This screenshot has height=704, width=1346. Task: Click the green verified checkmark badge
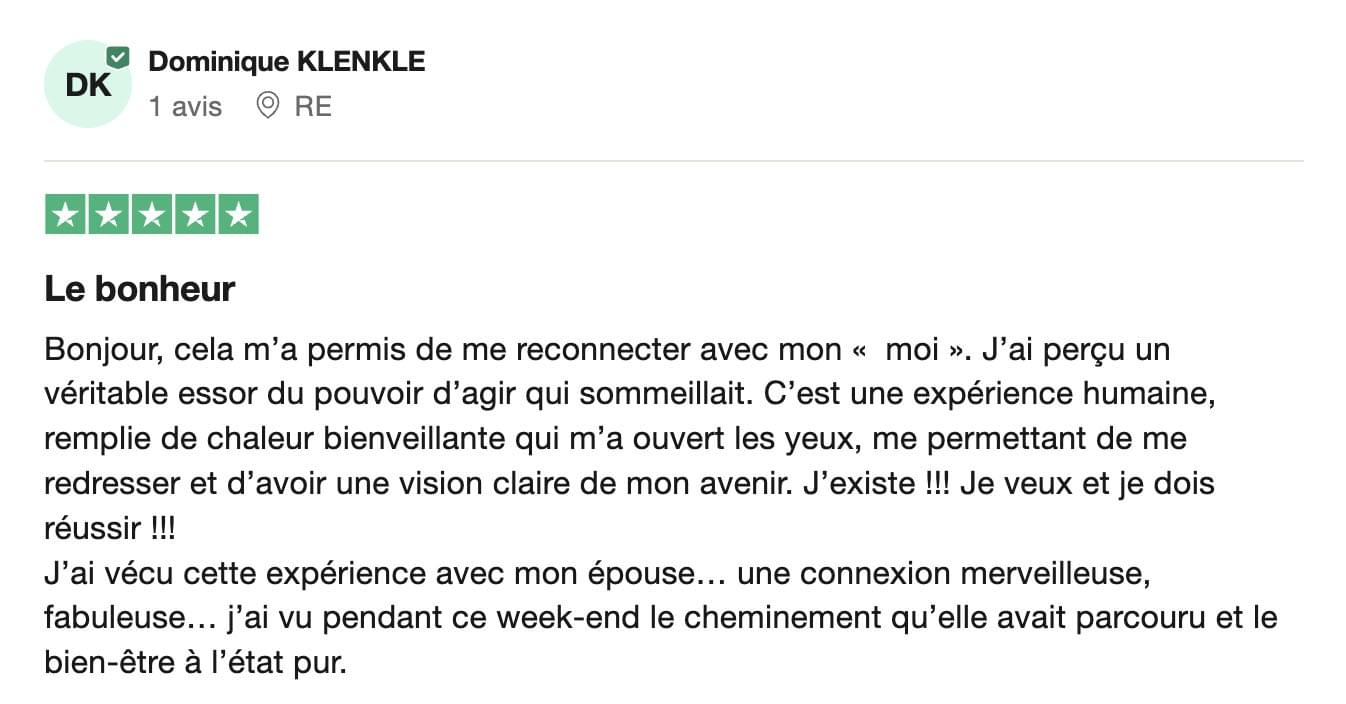click(x=118, y=57)
